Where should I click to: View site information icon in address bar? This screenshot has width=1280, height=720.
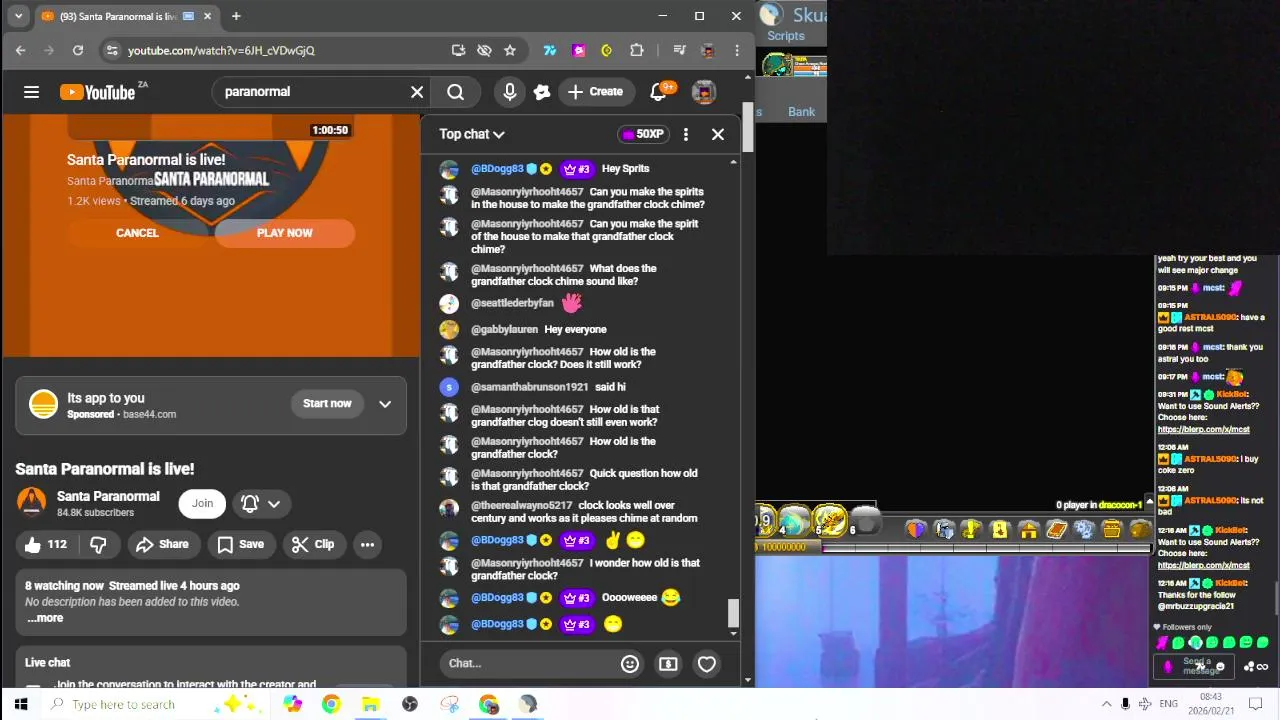point(112,50)
